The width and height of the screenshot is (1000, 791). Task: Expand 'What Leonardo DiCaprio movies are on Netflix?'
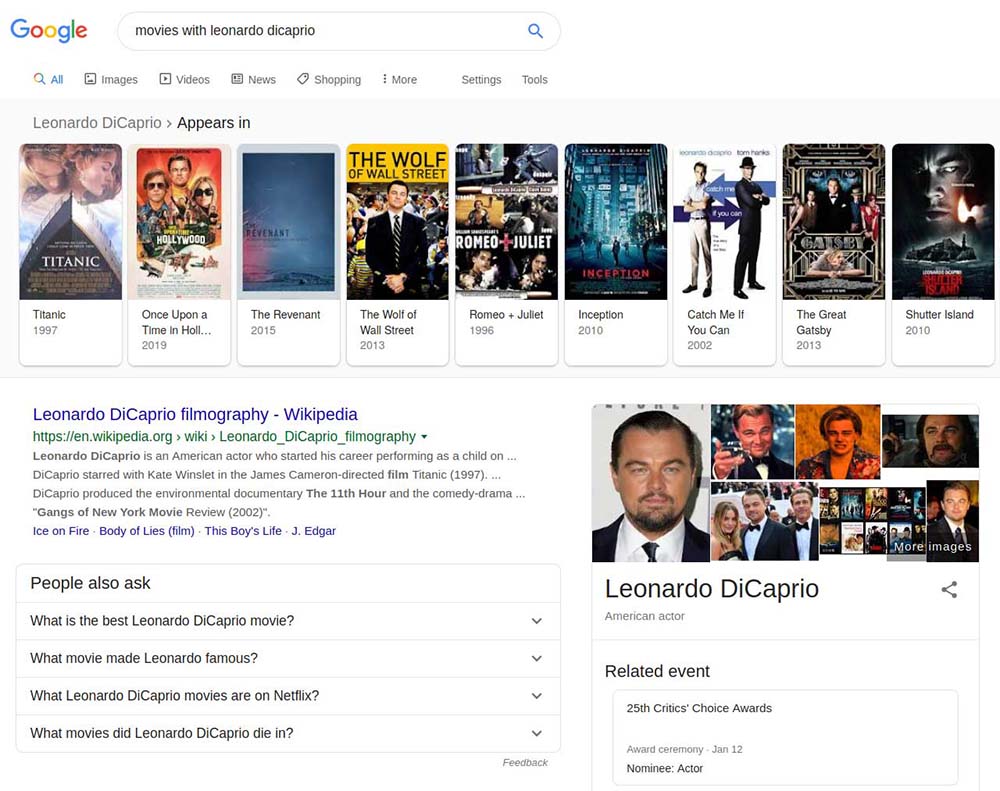point(288,696)
